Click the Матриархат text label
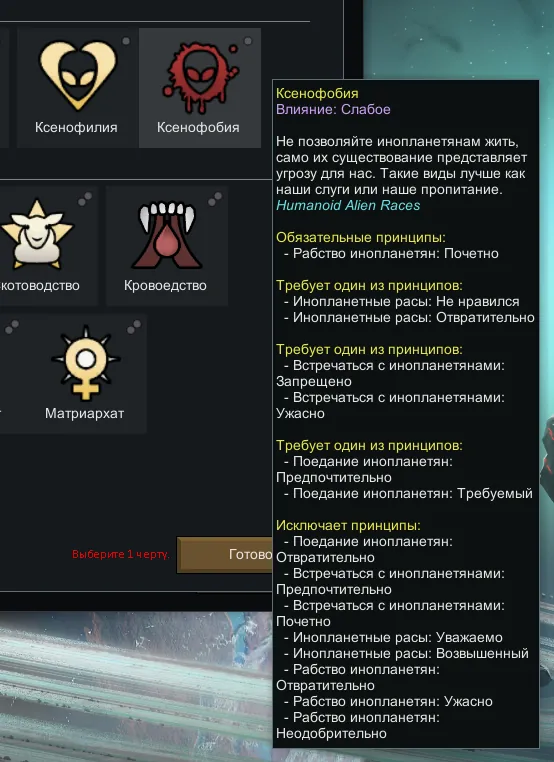The image size is (554, 762). point(85,414)
